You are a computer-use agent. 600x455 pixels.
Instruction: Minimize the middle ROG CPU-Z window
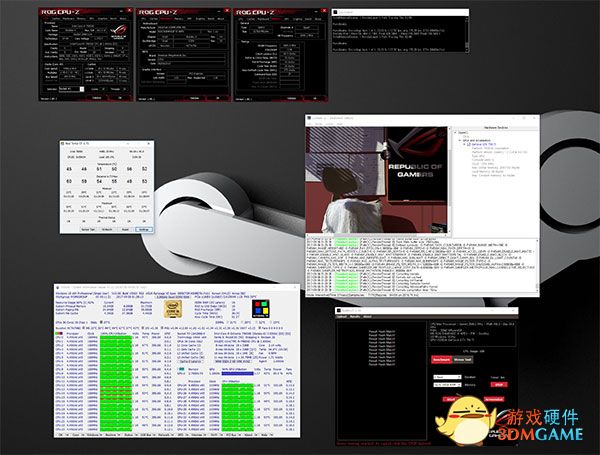click(x=219, y=11)
